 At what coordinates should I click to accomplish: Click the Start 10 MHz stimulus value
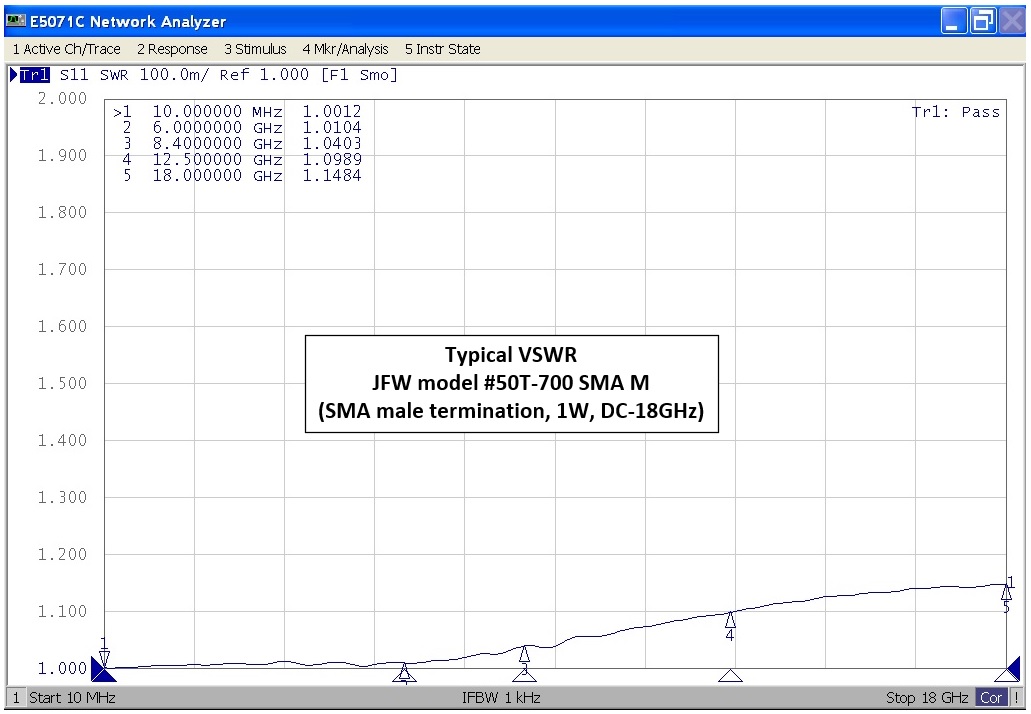pos(72,698)
